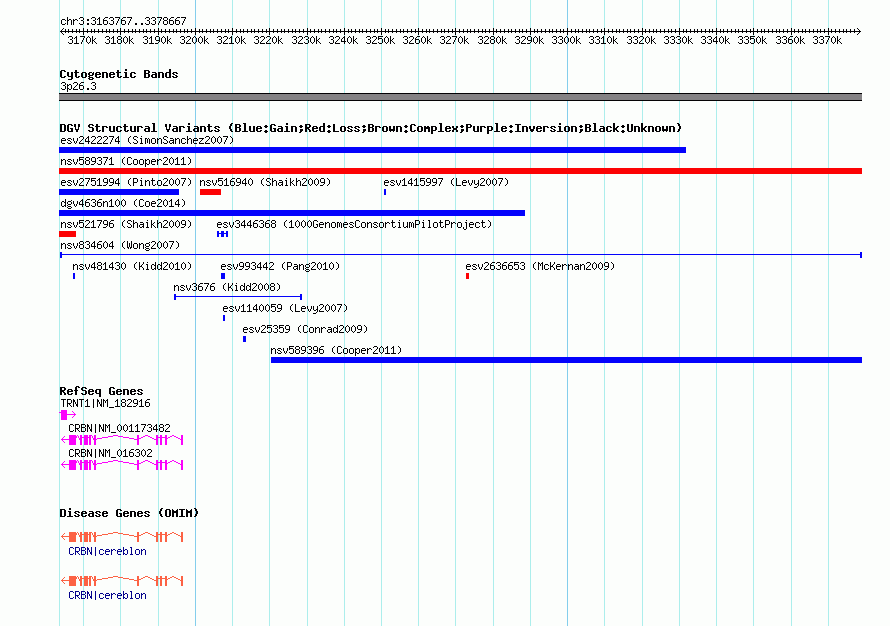Click the DGV Structural Variants track title
This screenshot has width=890, height=626.
(x=371, y=128)
